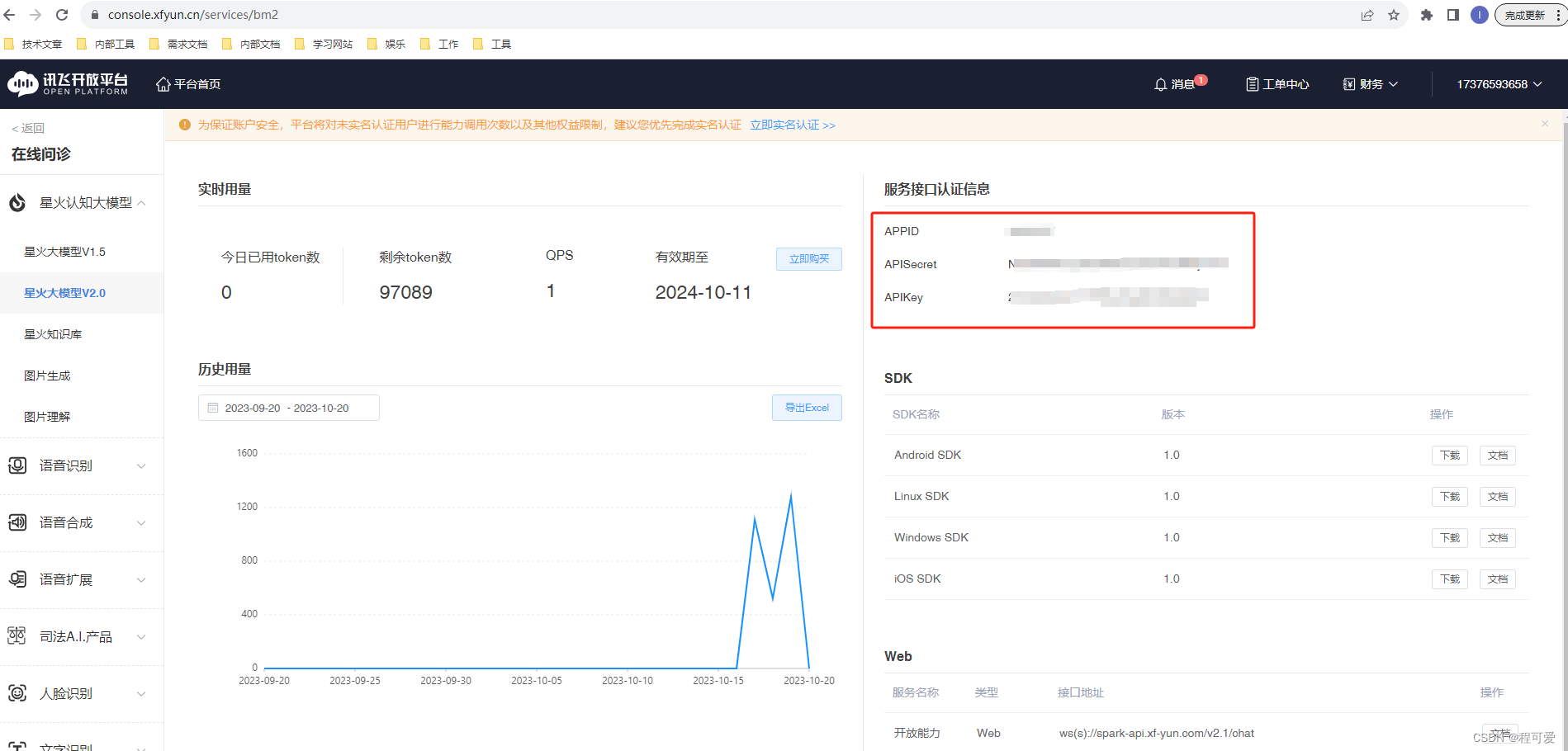1568x751 pixels.
Task: Click the 语音扩展 category icon
Action: click(17, 579)
